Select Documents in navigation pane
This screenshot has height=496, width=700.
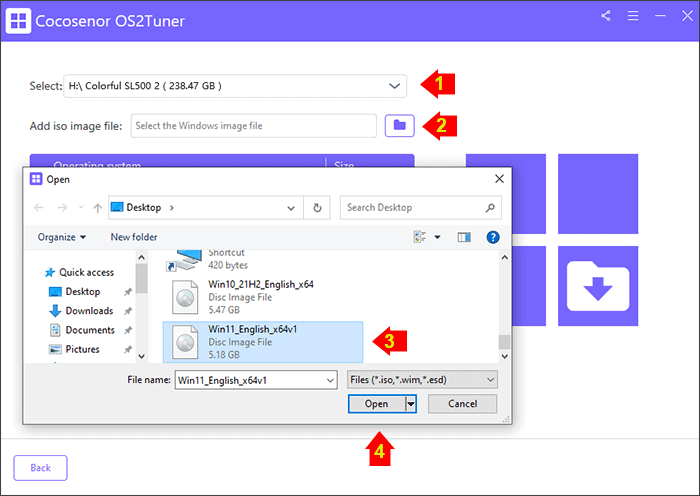pos(82,330)
